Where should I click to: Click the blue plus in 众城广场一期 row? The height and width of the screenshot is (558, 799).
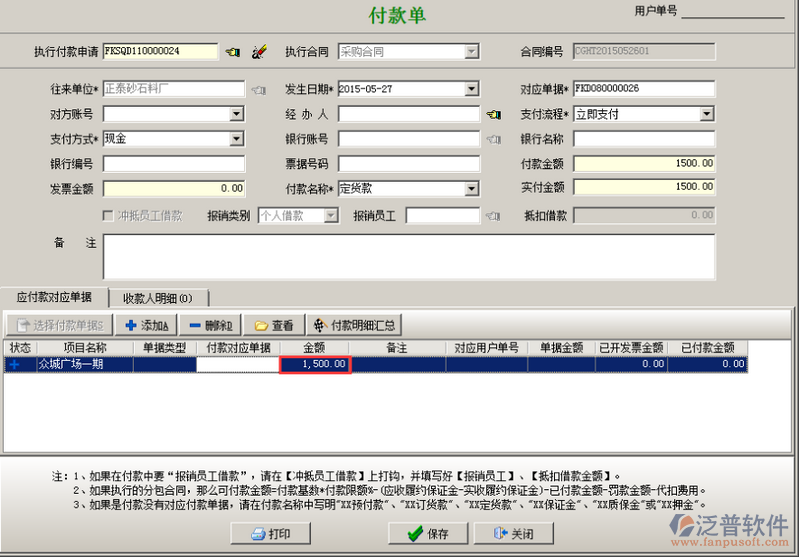click(x=14, y=364)
